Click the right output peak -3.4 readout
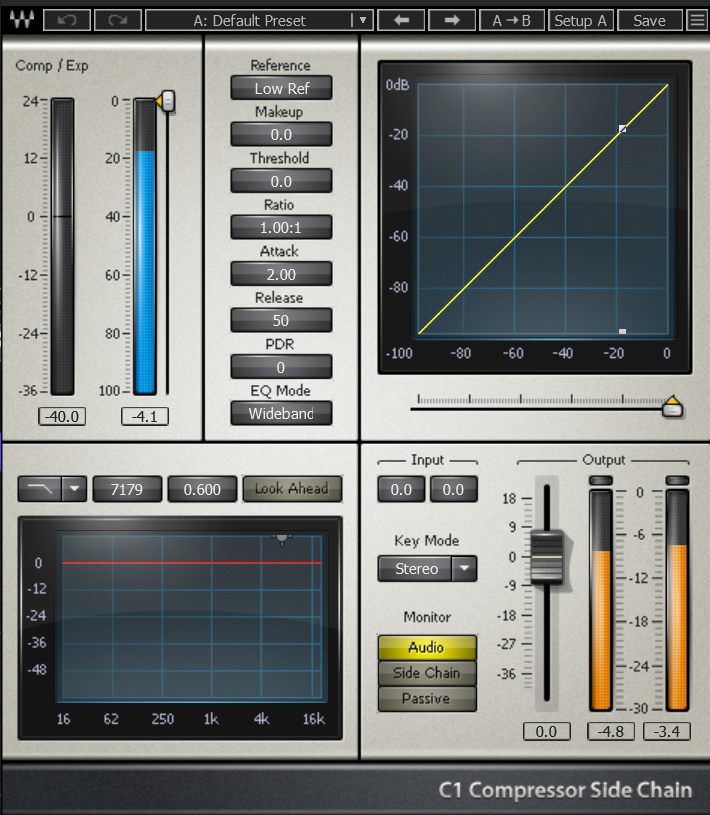 pos(667,731)
